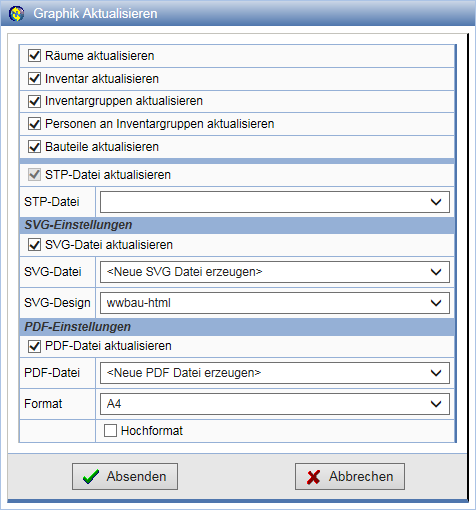This screenshot has width=476, height=510.
Task: Click the green checkmark icon on Absenden
Action: (x=91, y=477)
